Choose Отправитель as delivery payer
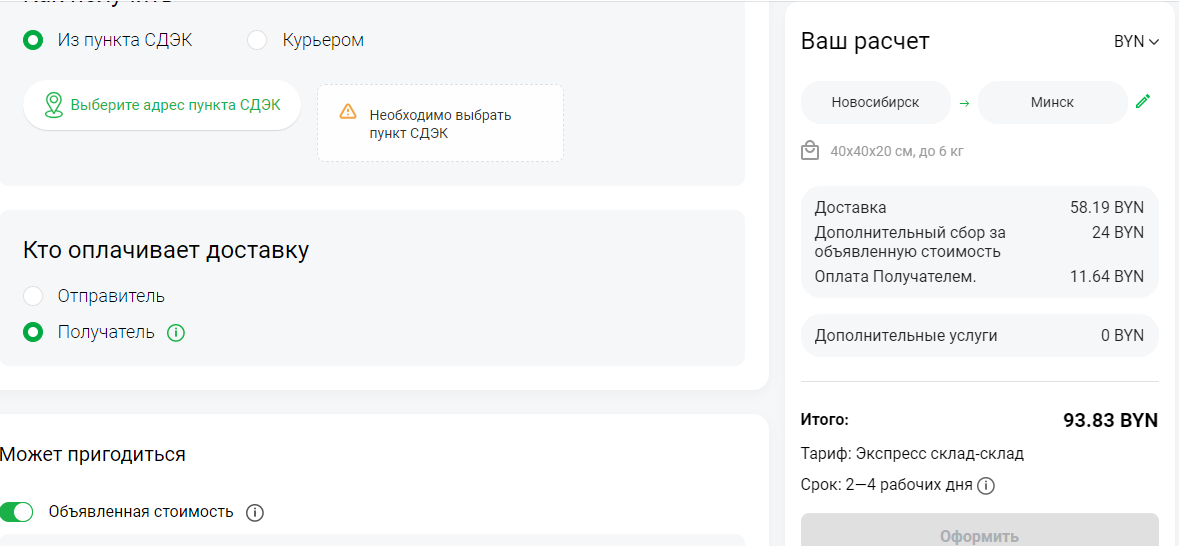 33,296
